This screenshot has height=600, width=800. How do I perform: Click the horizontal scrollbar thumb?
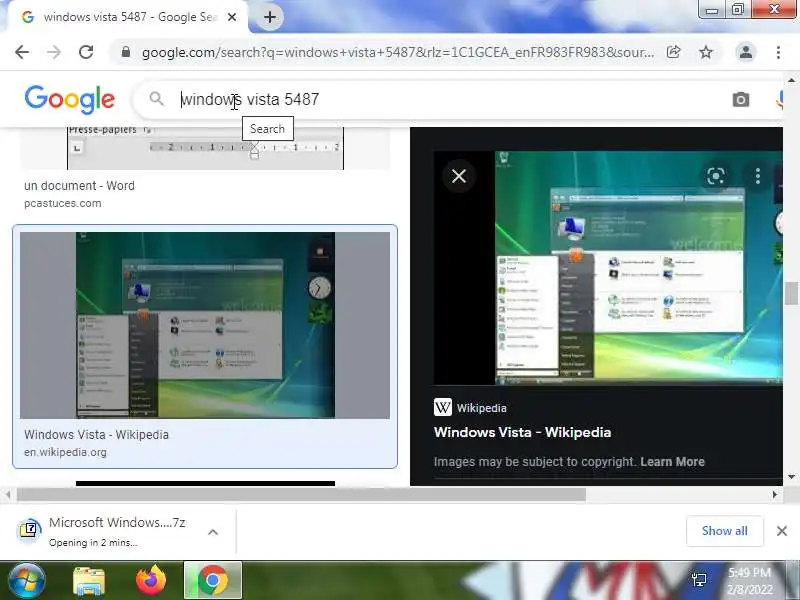point(302,494)
